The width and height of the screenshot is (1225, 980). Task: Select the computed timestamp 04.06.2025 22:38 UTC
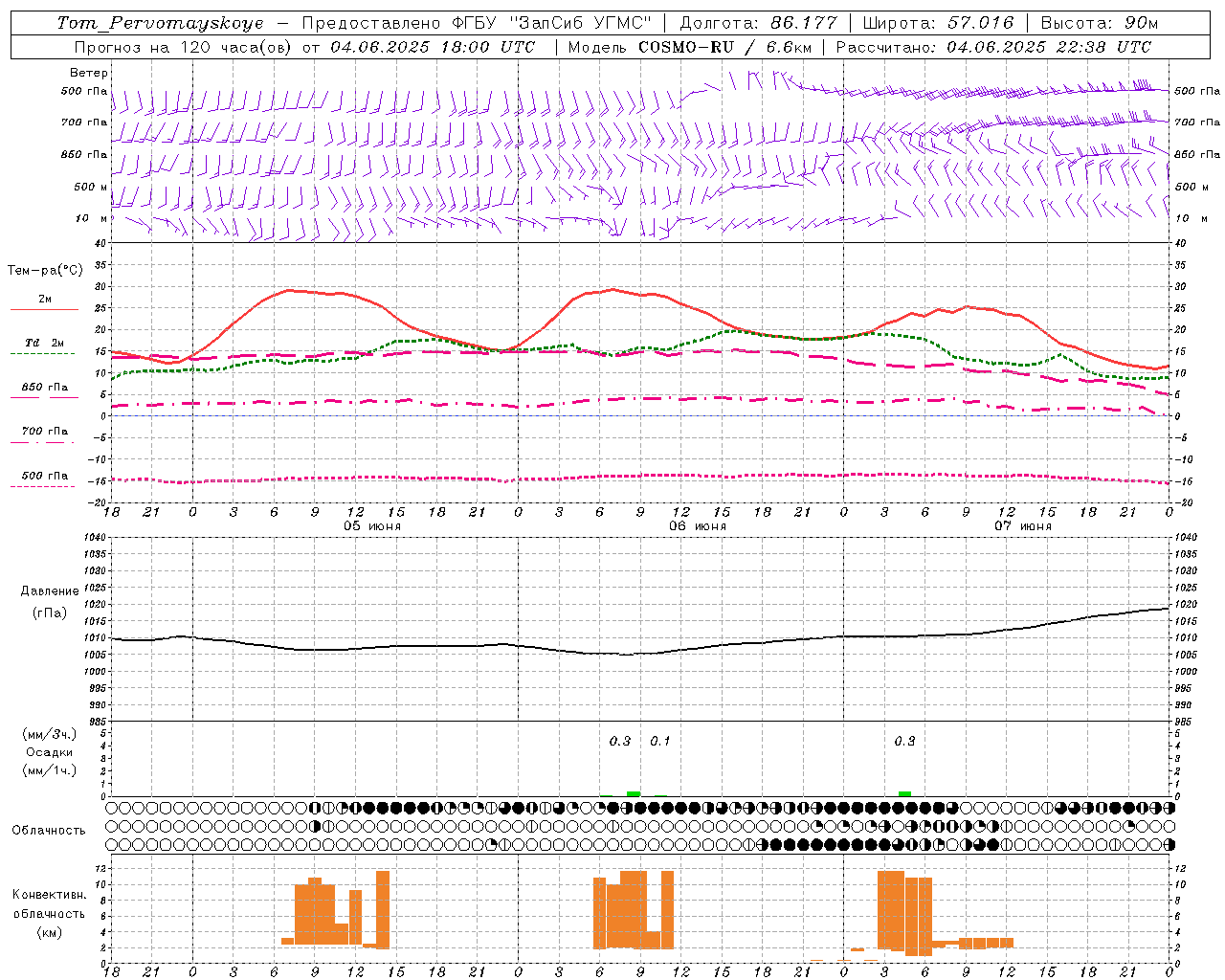tap(1049, 47)
